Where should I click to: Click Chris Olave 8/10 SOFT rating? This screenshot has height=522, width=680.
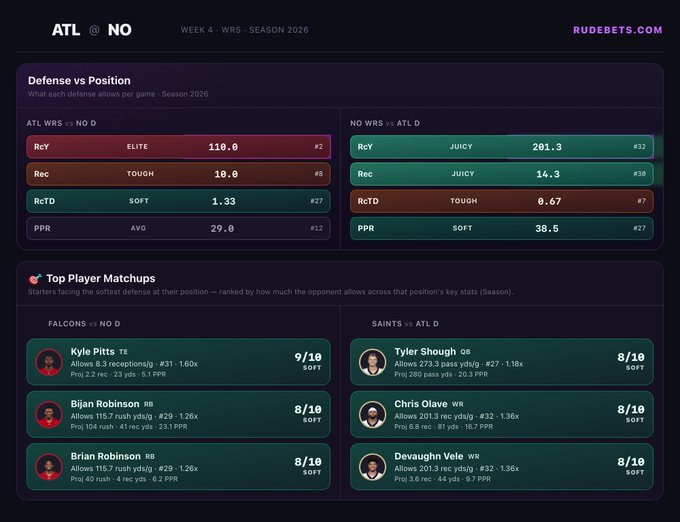point(631,414)
